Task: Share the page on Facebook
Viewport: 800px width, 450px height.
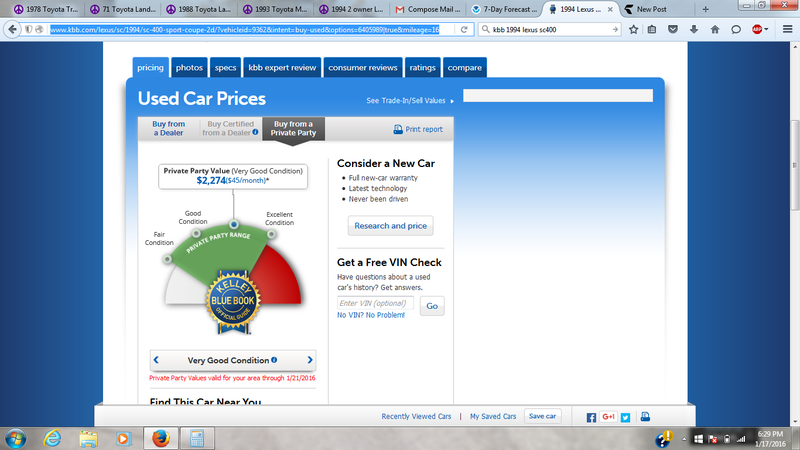Action: (591, 417)
